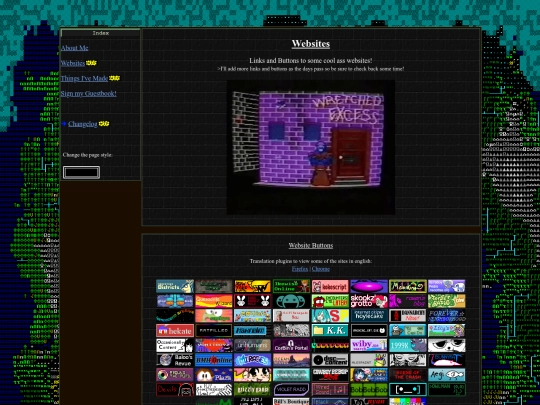The width and height of the screenshot is (540, 405).
Task: Open the FATFILLED button
Action: pos(214,331)
